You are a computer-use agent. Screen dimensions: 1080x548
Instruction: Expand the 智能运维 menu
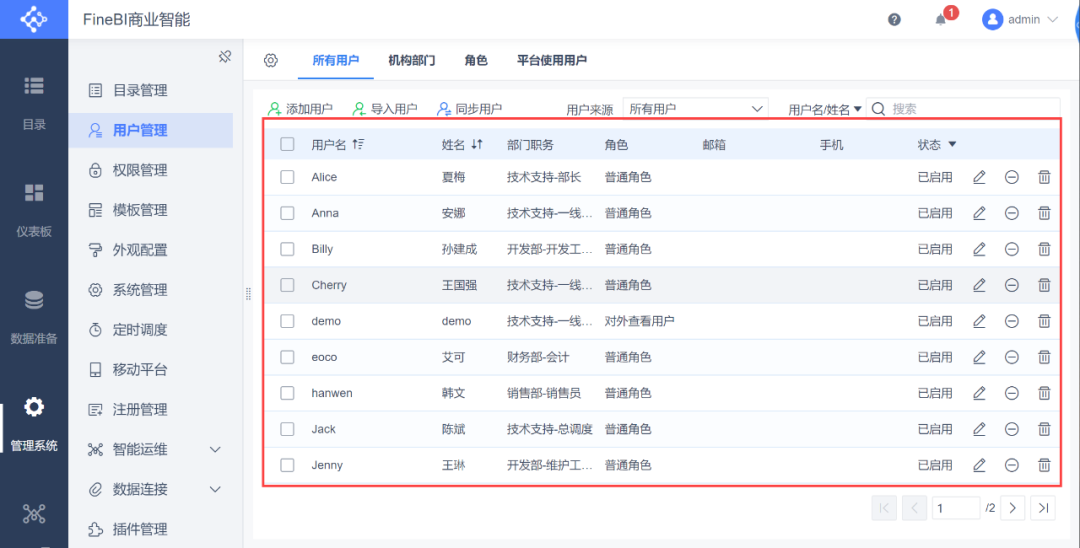[215, 450]
